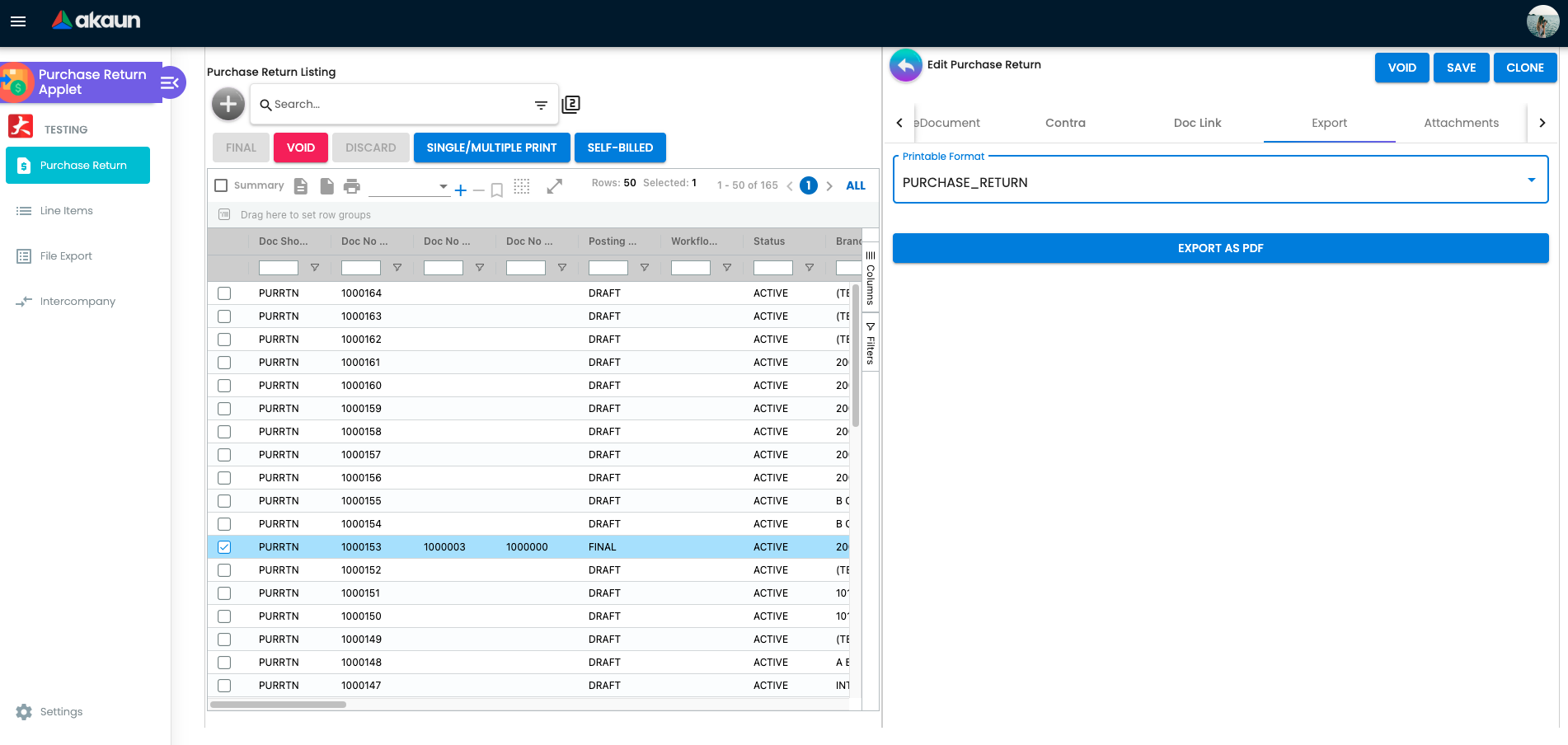
Task: Switch to the Doc Link tab
Action: tap(1197, 123)
